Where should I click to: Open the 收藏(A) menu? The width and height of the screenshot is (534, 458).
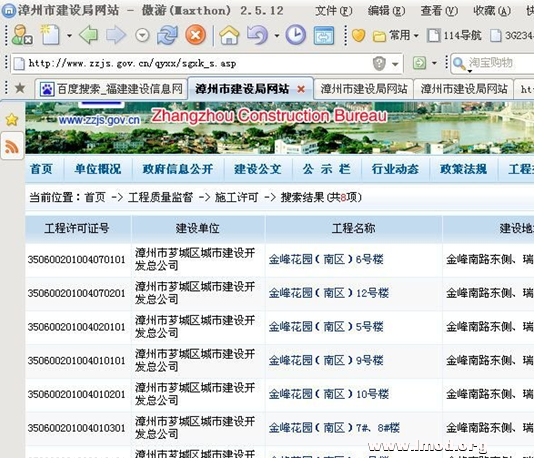pos(492,11)
